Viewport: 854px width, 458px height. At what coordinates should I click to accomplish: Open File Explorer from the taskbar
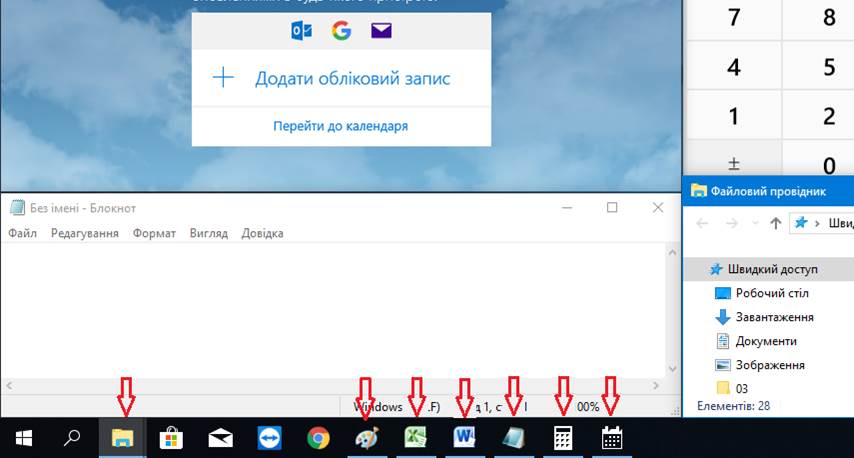(123, 438)
